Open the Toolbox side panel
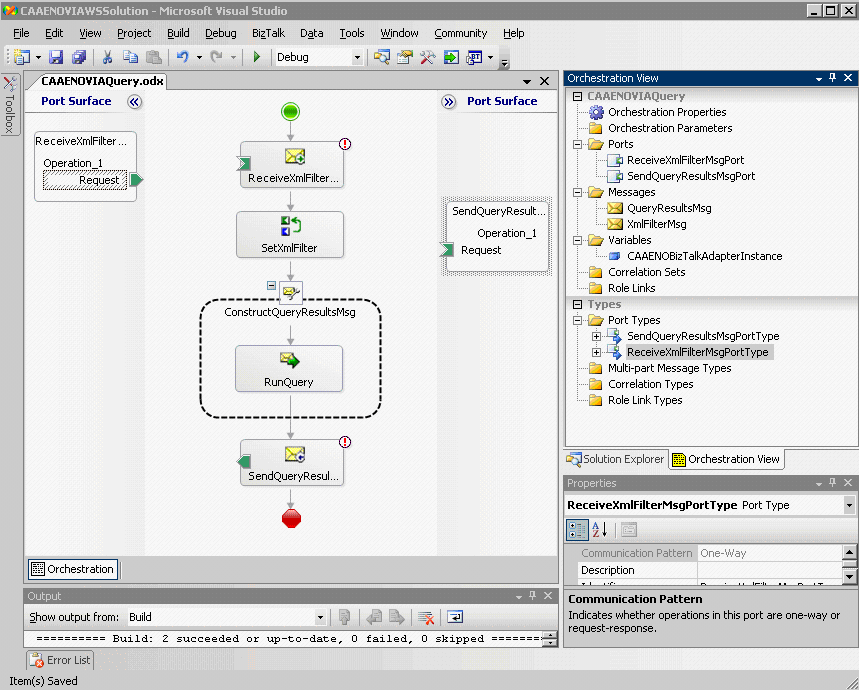 [x=9, y=105]
